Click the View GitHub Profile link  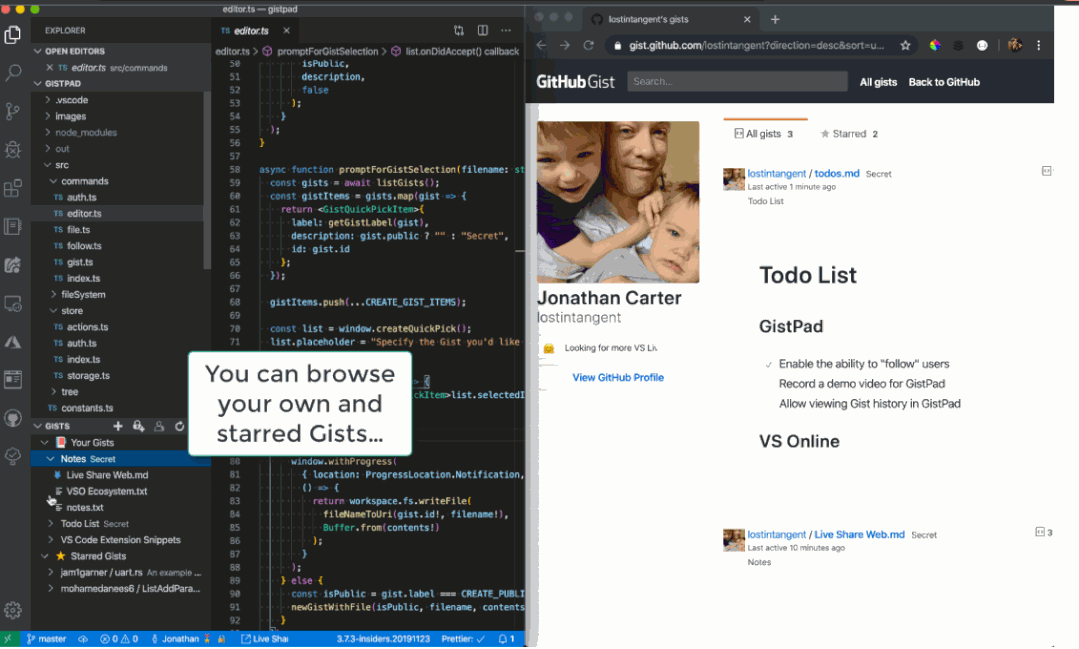618,377
